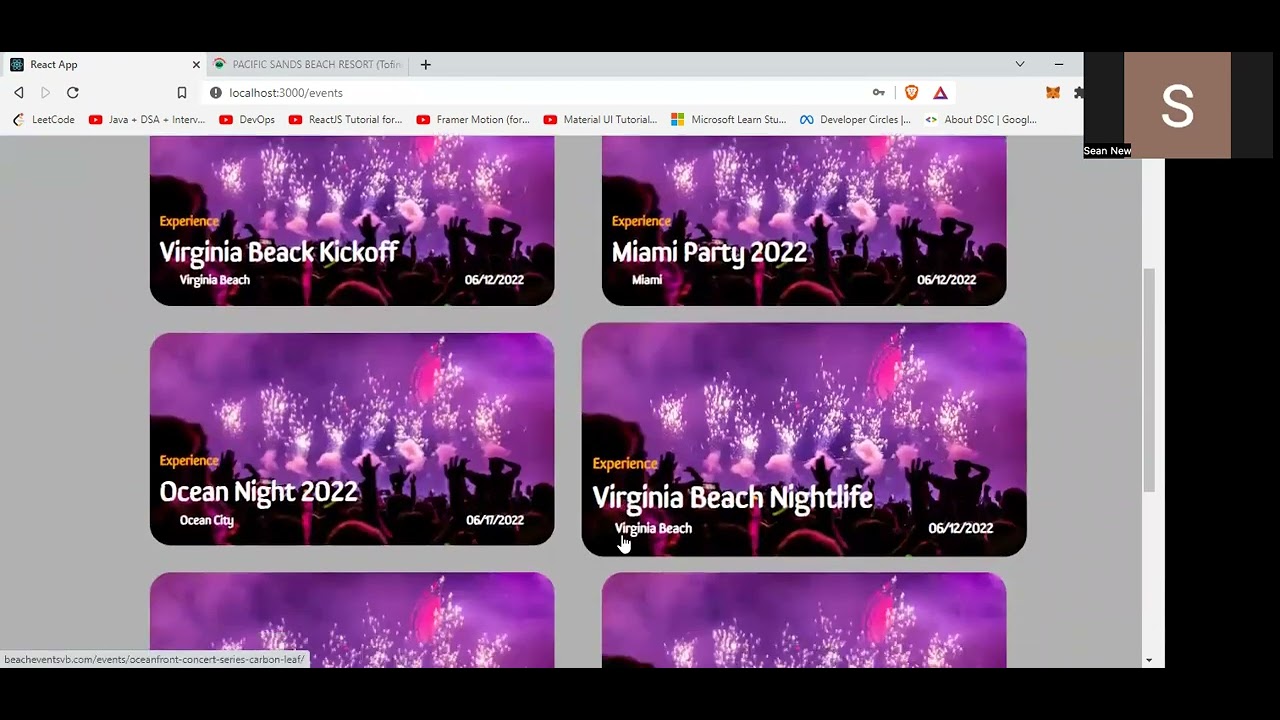Image resolution: width=1280 pixels, height=720 pixels.
Task: Click the browser forward arrow
Action: pyautogui.click(x=45, y=92)
